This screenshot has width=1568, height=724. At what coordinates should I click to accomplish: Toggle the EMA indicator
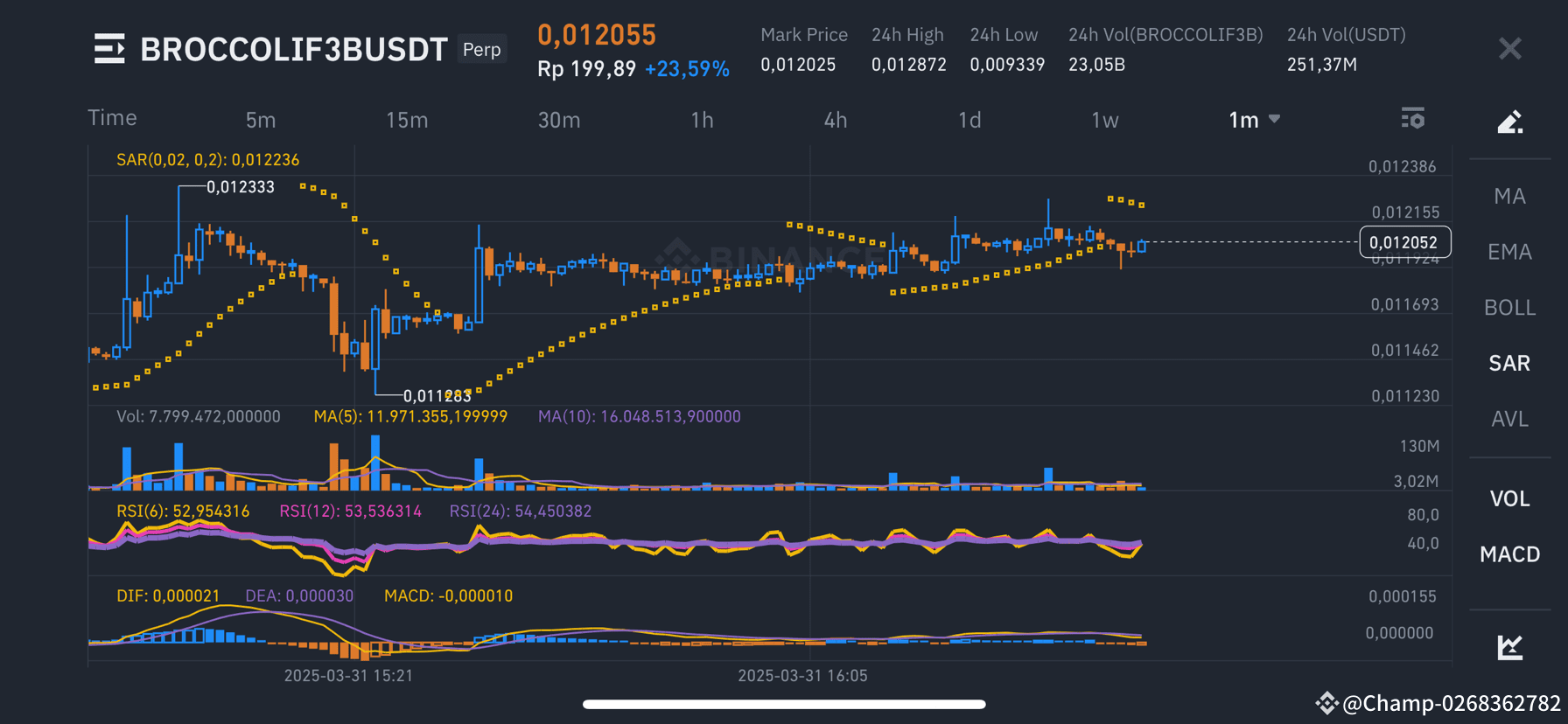(1510, 252)
